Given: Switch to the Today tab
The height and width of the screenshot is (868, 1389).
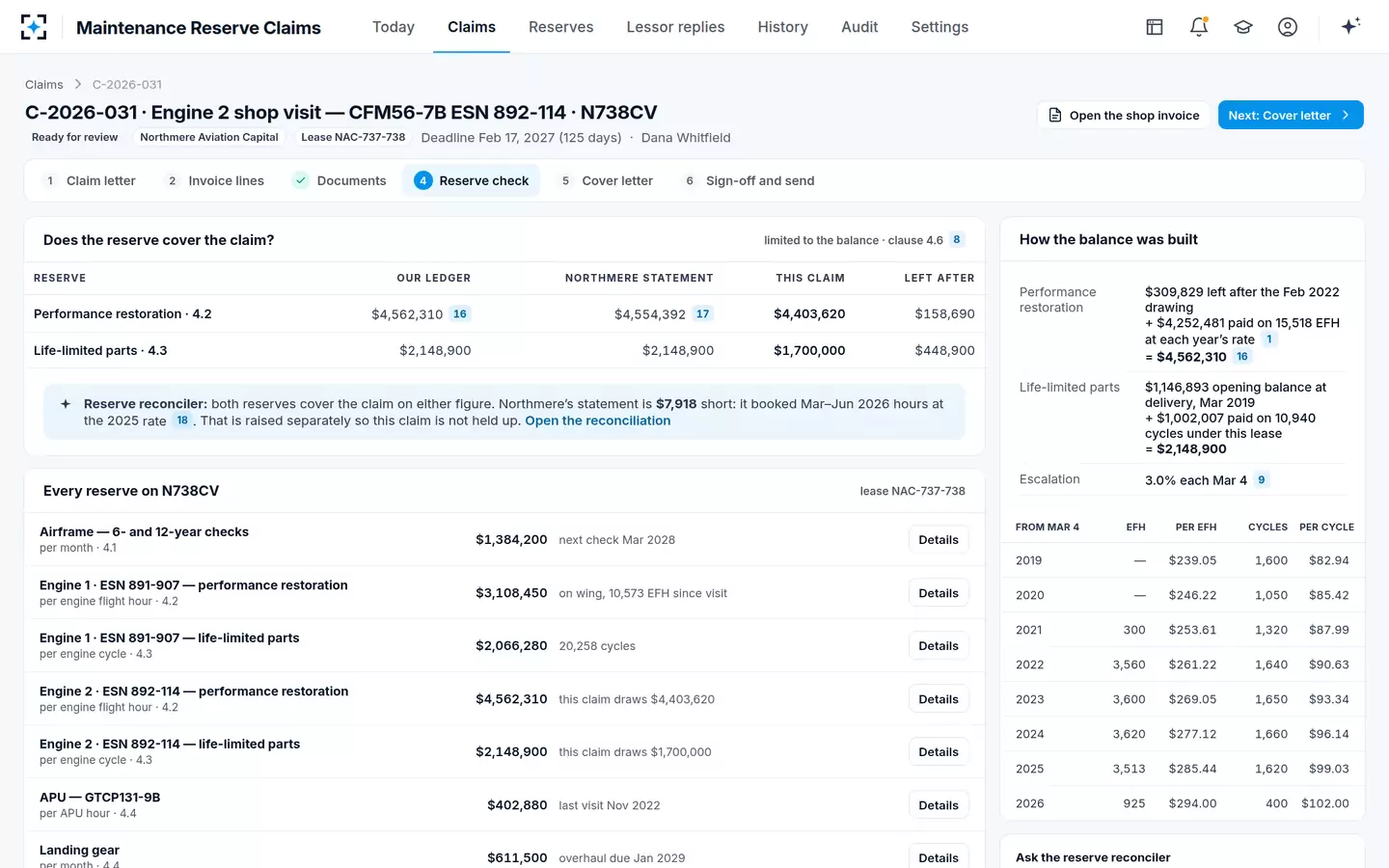Looking at the screenshot, I should pos(394,27).
